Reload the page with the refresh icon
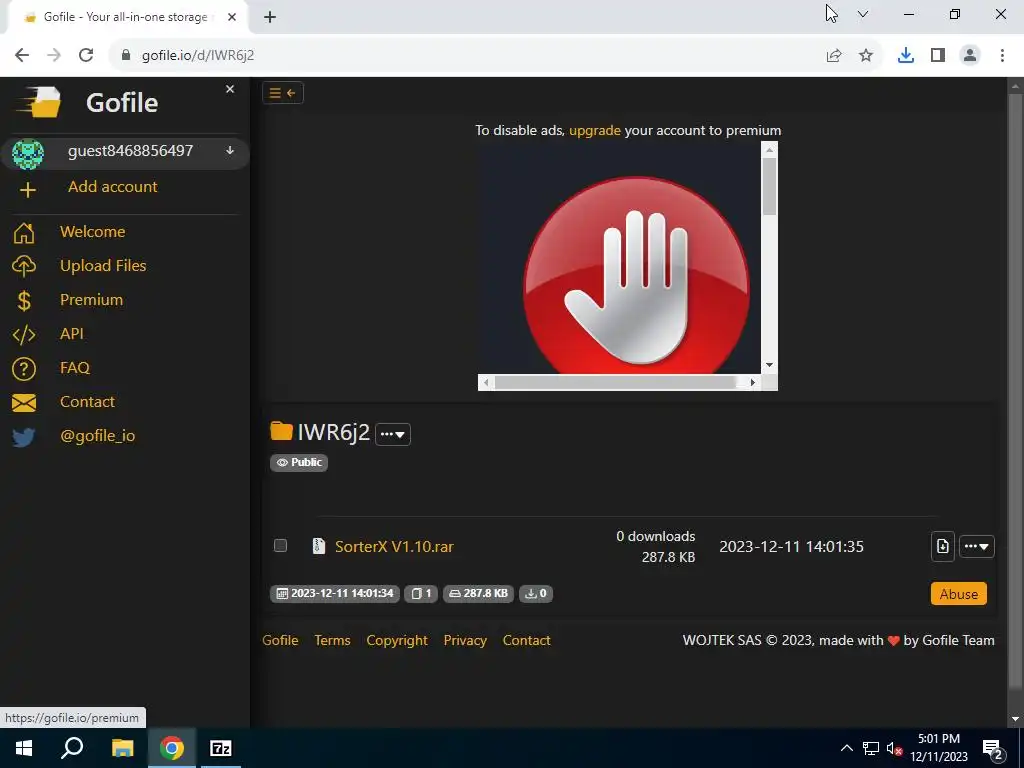Screen dimensions: 1024x768 point(86,55)
